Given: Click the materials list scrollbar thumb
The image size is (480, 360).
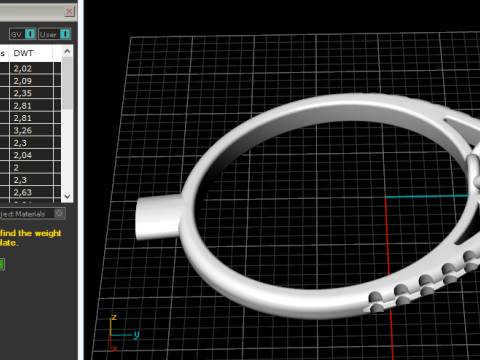Looking at the screenshot, I should click(67, 83).
